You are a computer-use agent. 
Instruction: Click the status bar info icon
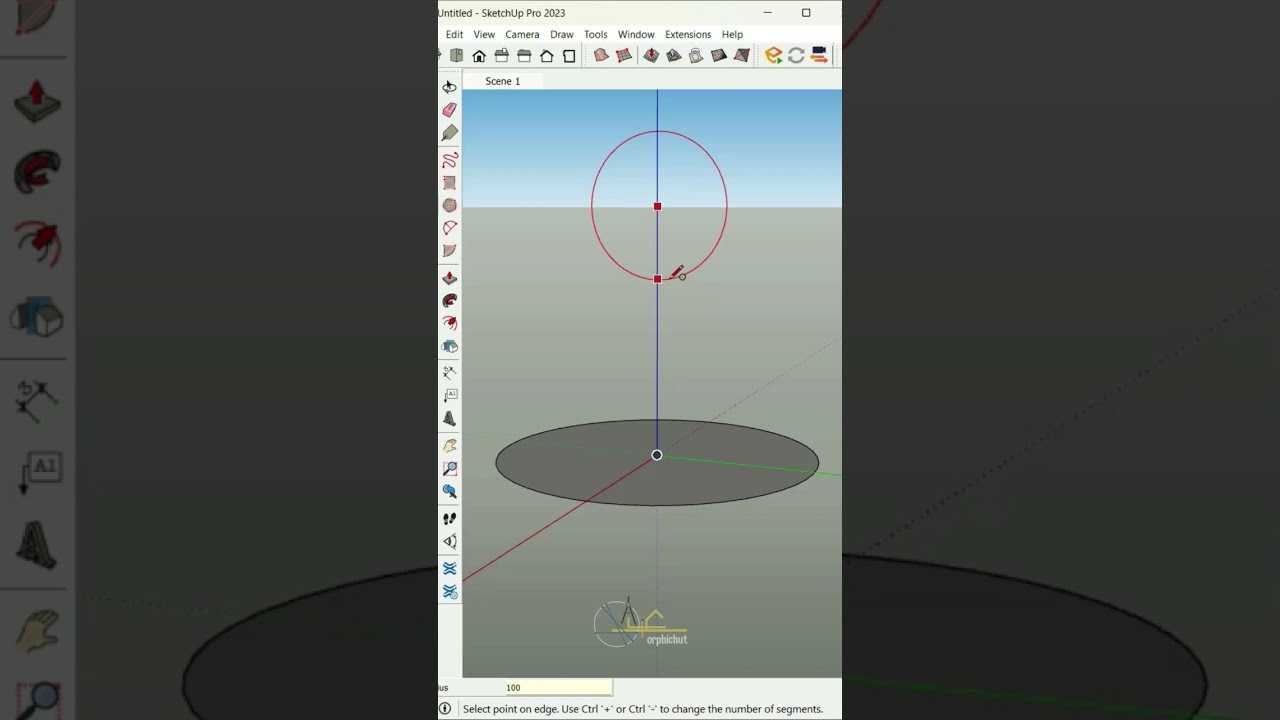point(445,709)
